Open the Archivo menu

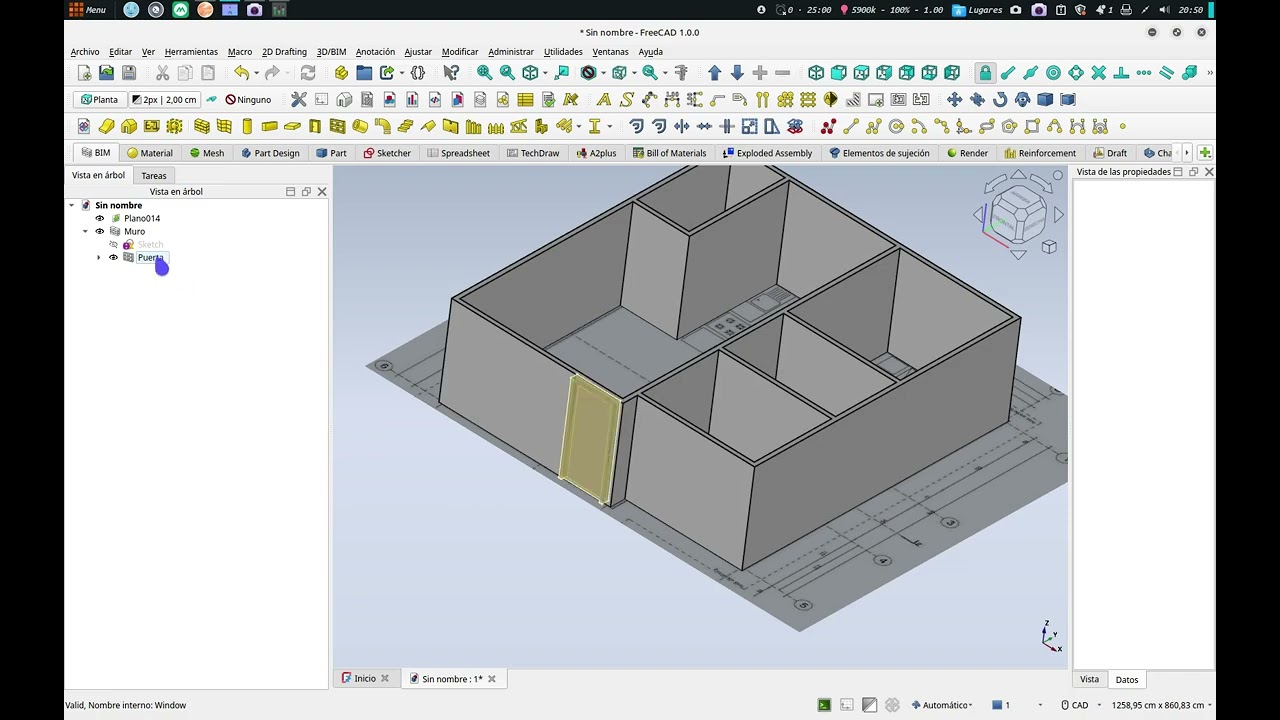coord(85,52)
